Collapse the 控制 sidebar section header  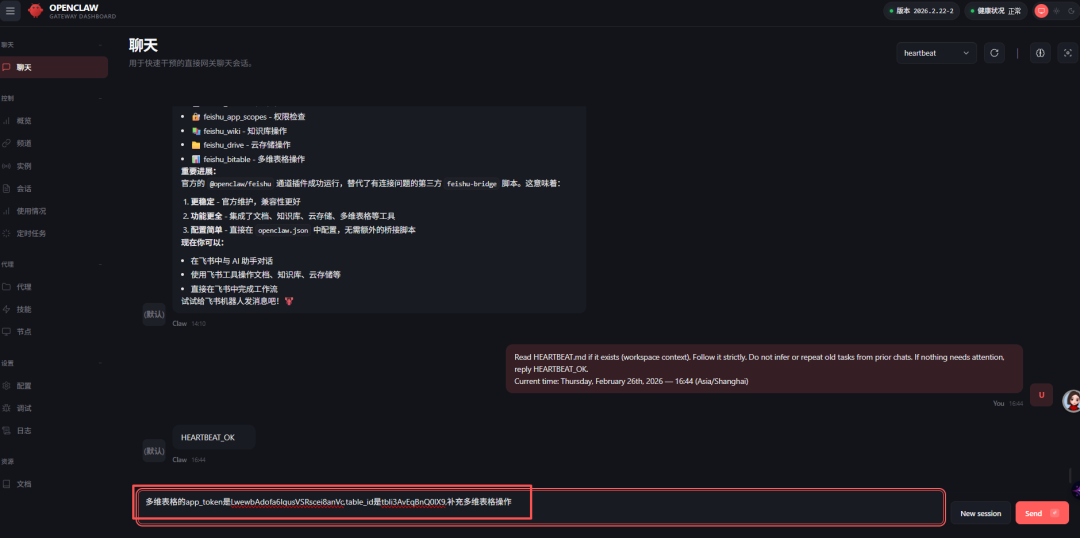[x=54, y=99]
